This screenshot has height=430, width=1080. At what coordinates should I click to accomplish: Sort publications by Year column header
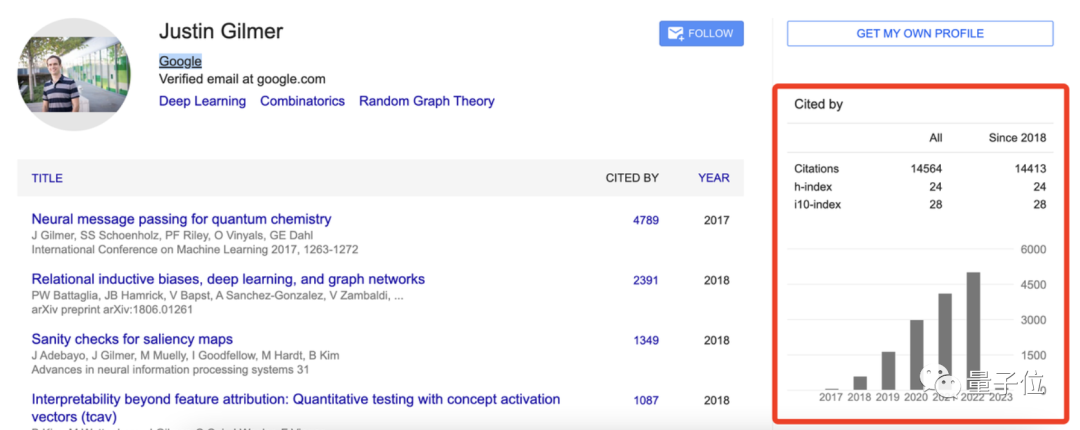(x=713, y=178)
